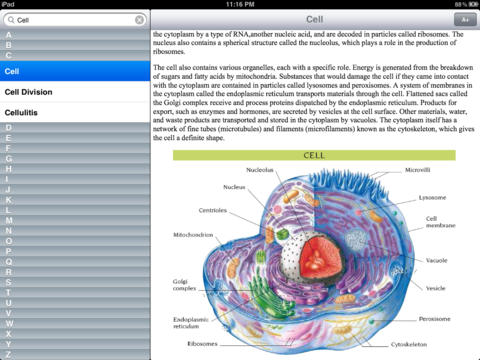The height and width of the screenshot is (360, 480).
Task: Increase font size with A+ button
Action: (465, 20)
